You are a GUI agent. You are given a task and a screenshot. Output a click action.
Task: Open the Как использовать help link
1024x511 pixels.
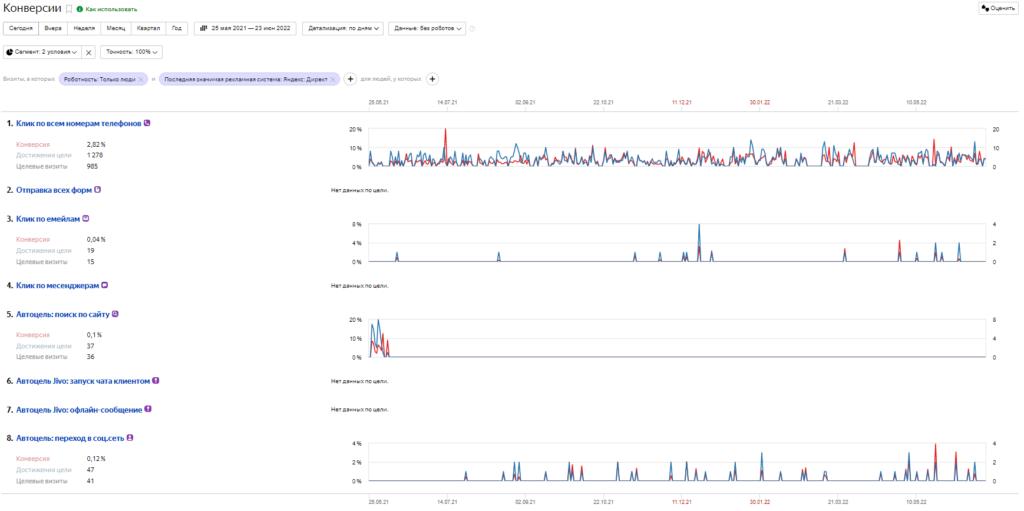(111, 10)
